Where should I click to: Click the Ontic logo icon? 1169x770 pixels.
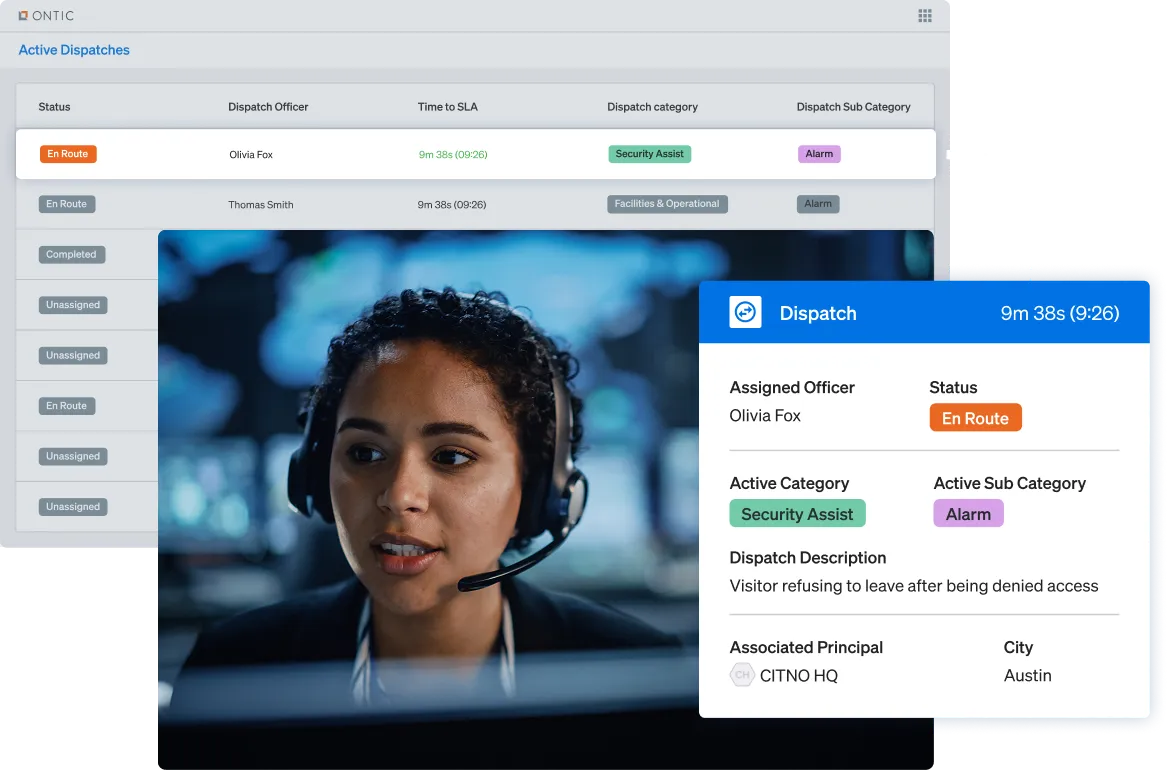tap(23, 16)
